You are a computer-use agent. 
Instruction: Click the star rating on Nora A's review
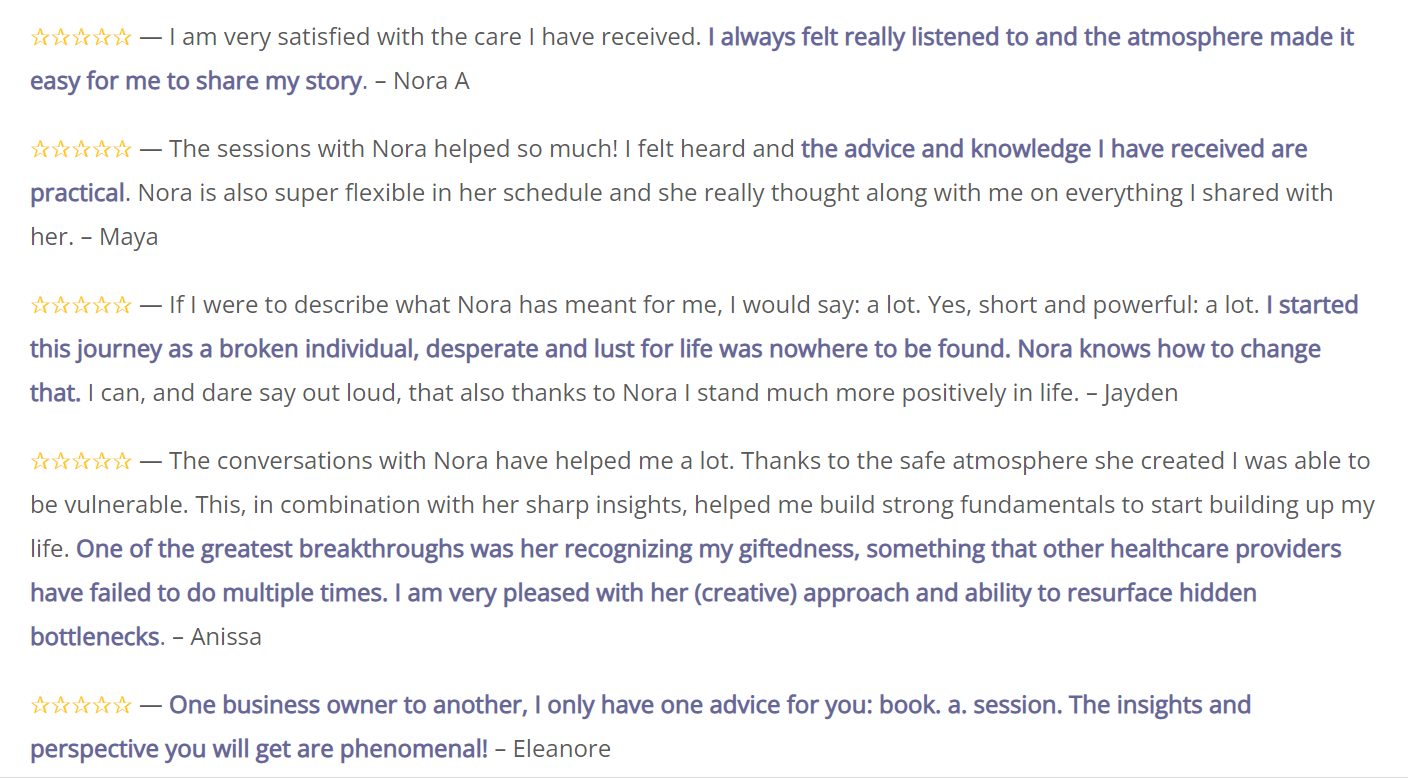coord(81,38)
